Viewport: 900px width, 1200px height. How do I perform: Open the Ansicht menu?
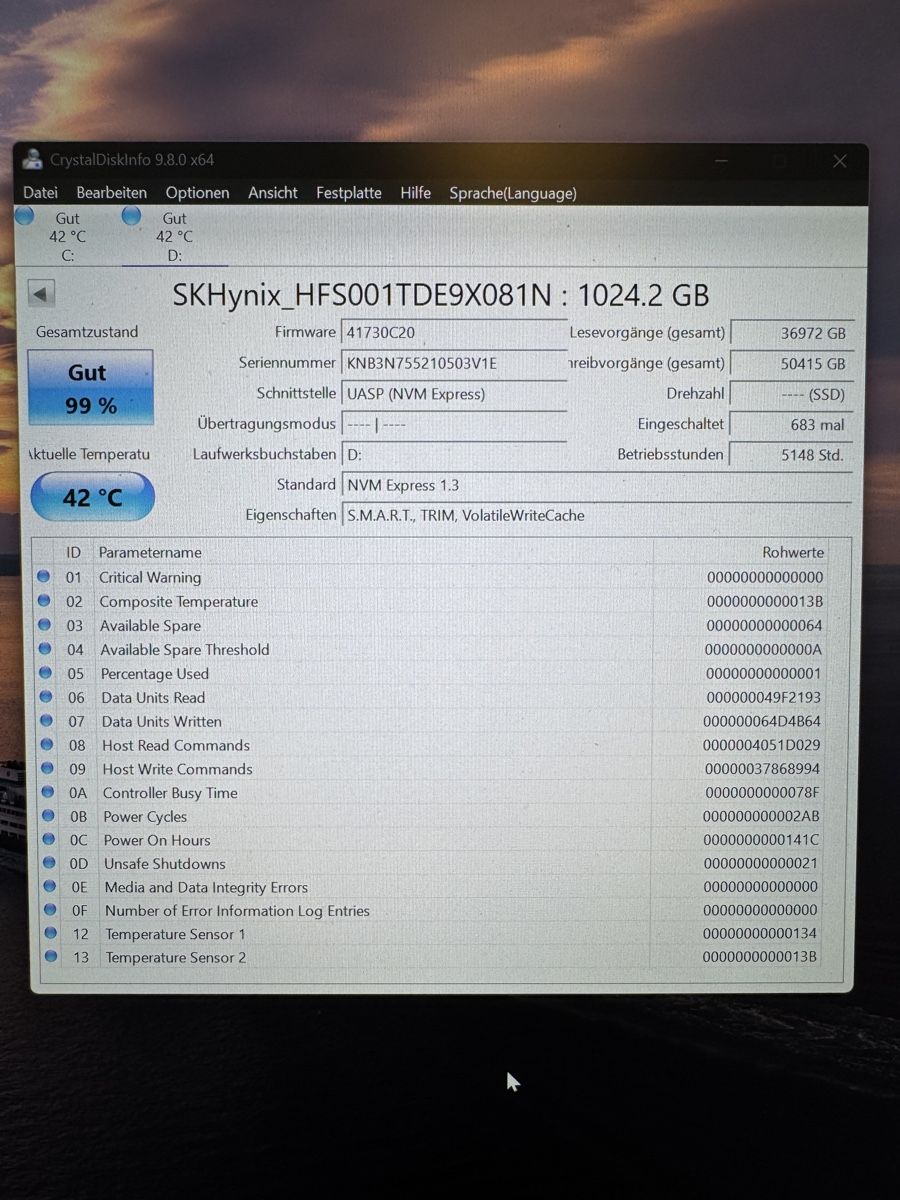coord(273,192)
